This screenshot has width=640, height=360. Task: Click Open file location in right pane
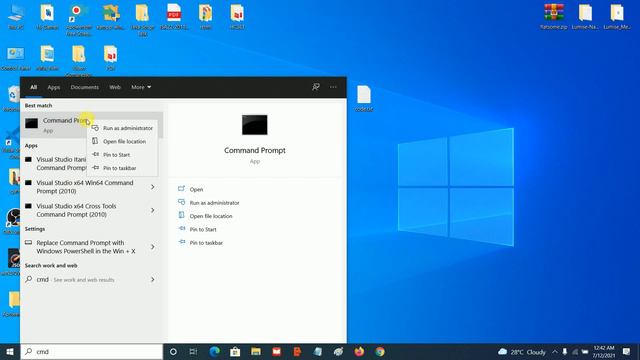211,216
